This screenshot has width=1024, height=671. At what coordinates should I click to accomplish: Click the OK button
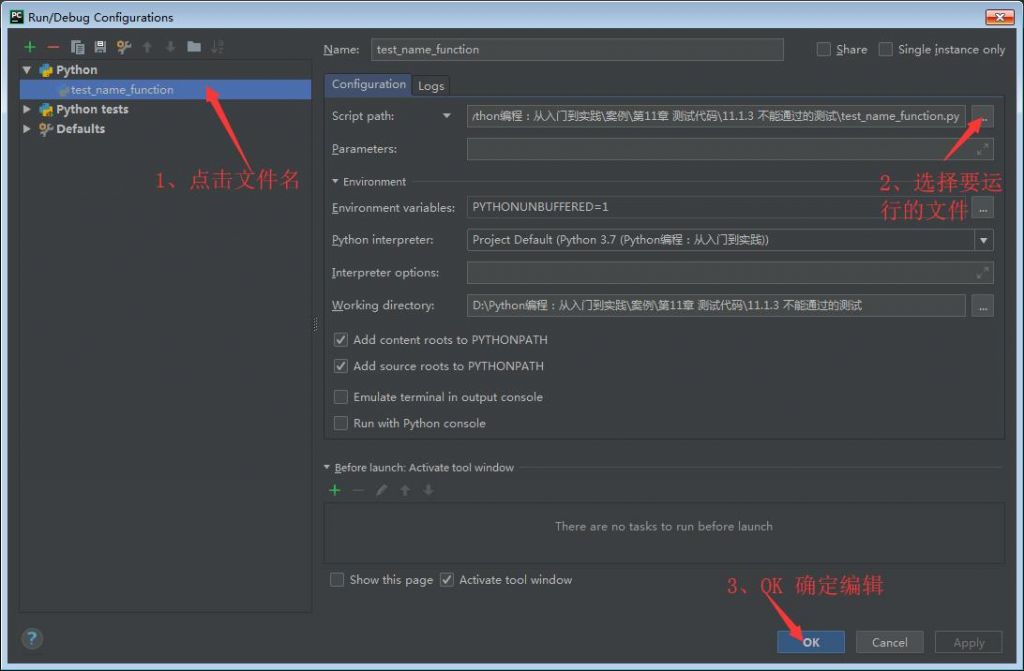[x=811, y=642]
